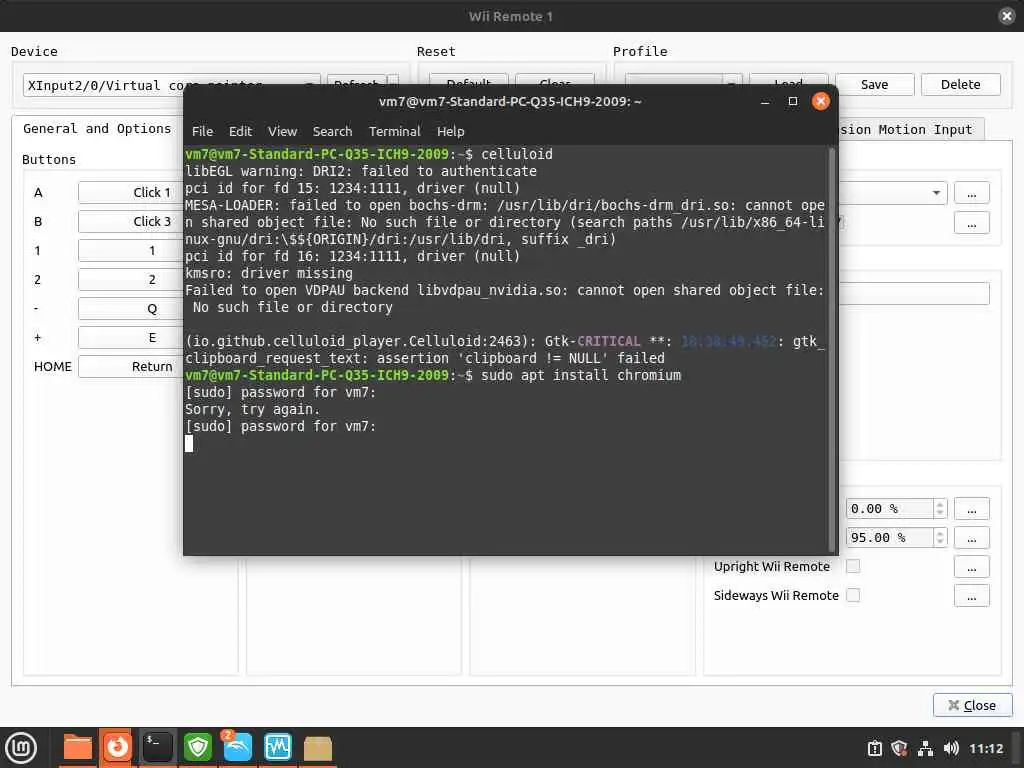This screenshot has width=1024, height=768.
Task: Click the 'Sorry, try again.' terminal line
Action: point(252,409)
